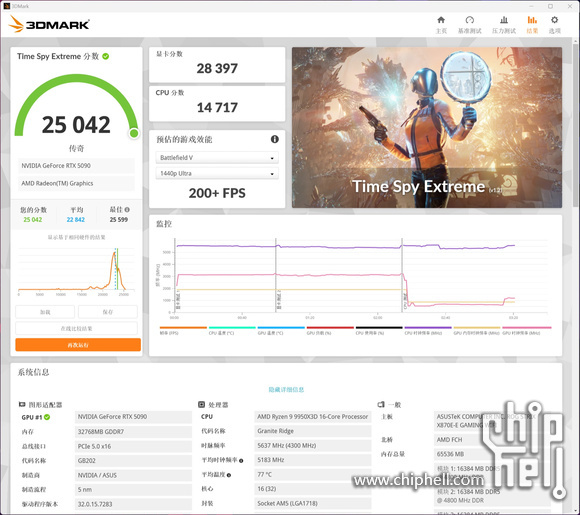Click the AMD Radeon(TM) Graphics field
The width and height of the screenshot is (580, 515).
tap(76, 184)
